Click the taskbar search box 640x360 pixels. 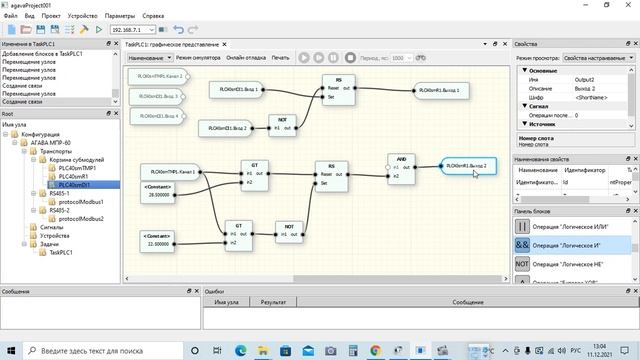pos(102,351)
